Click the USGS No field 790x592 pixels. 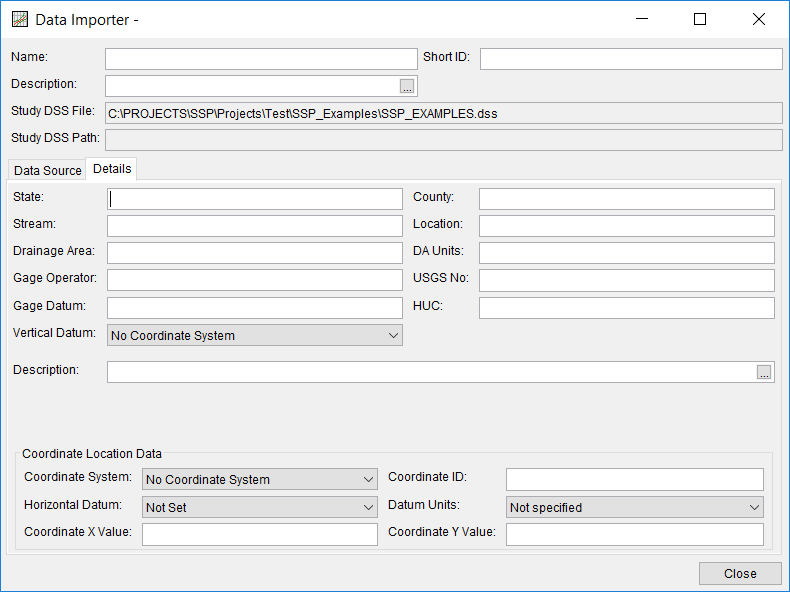(627, 280)
